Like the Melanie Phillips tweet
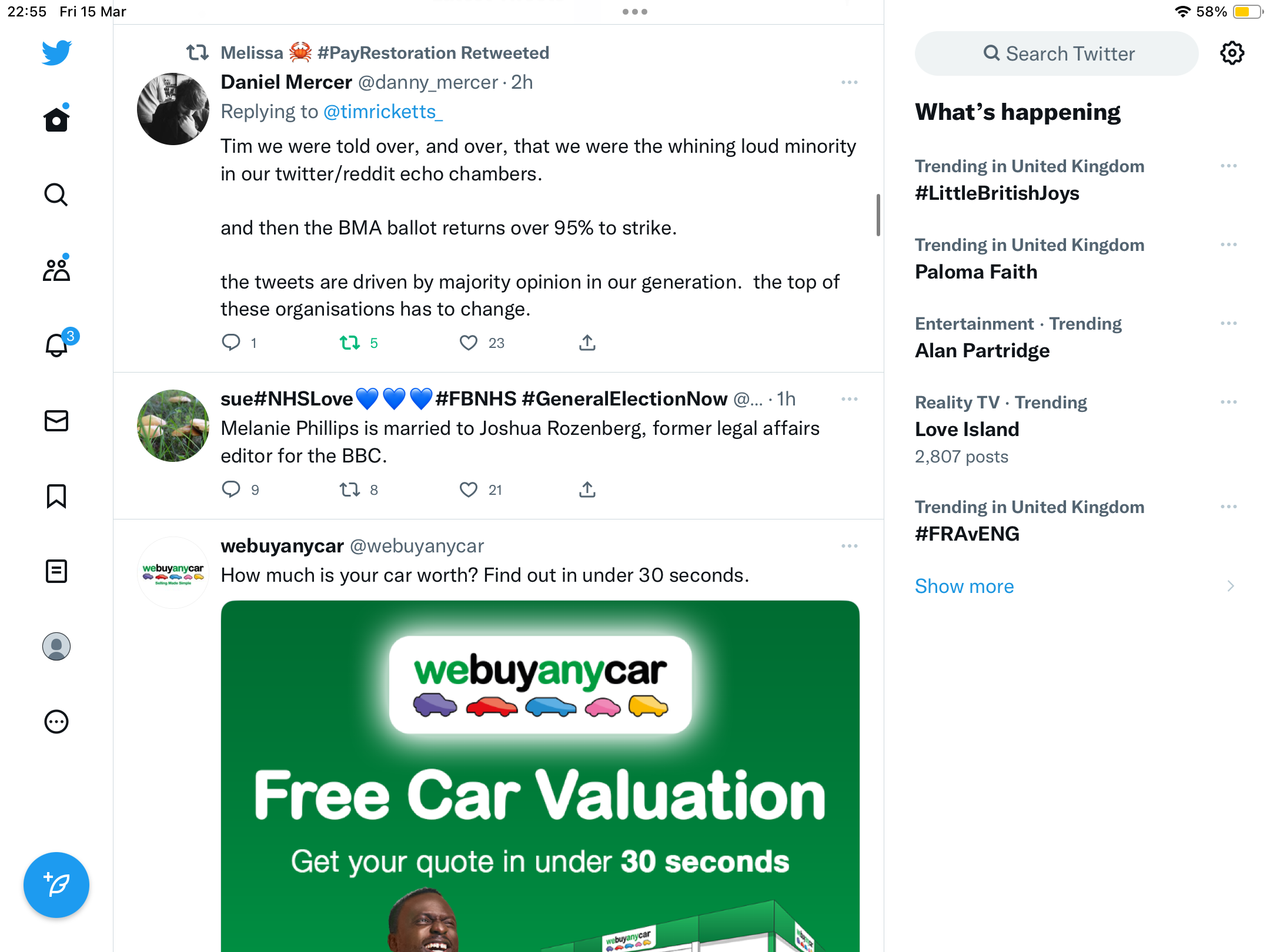The image size is (1270, 952). click(x=469, y=490)
